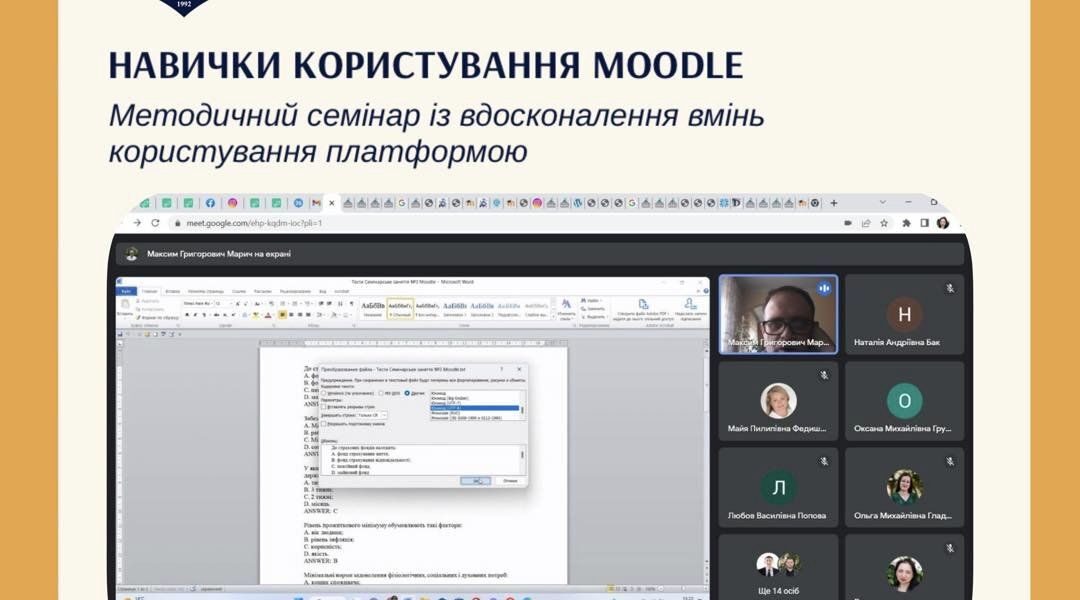Screen dimensions: 1080x600
Task: Switch to the Gmail tab
Action: 316,203
